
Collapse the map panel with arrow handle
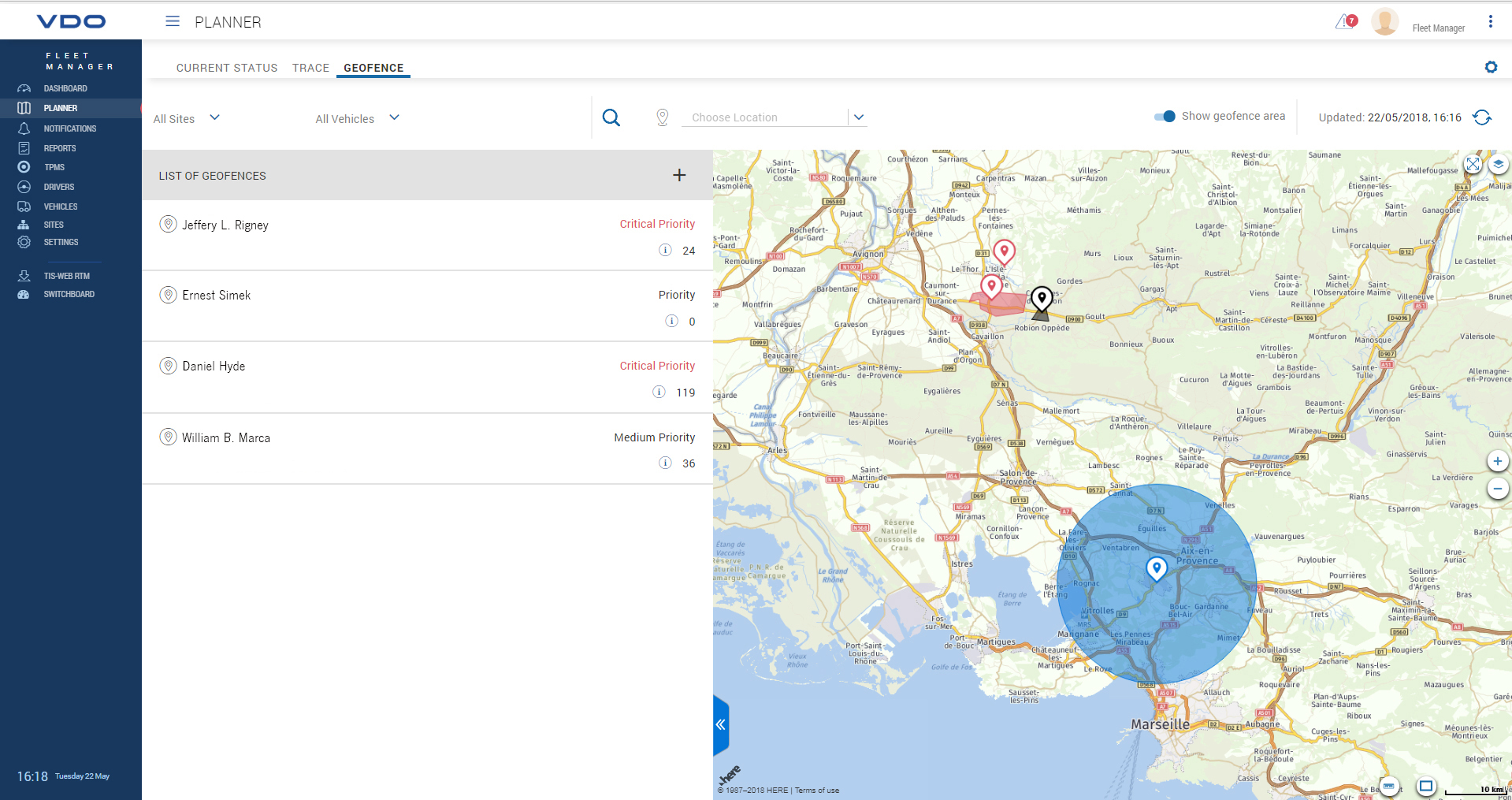[x=720, y=724]
